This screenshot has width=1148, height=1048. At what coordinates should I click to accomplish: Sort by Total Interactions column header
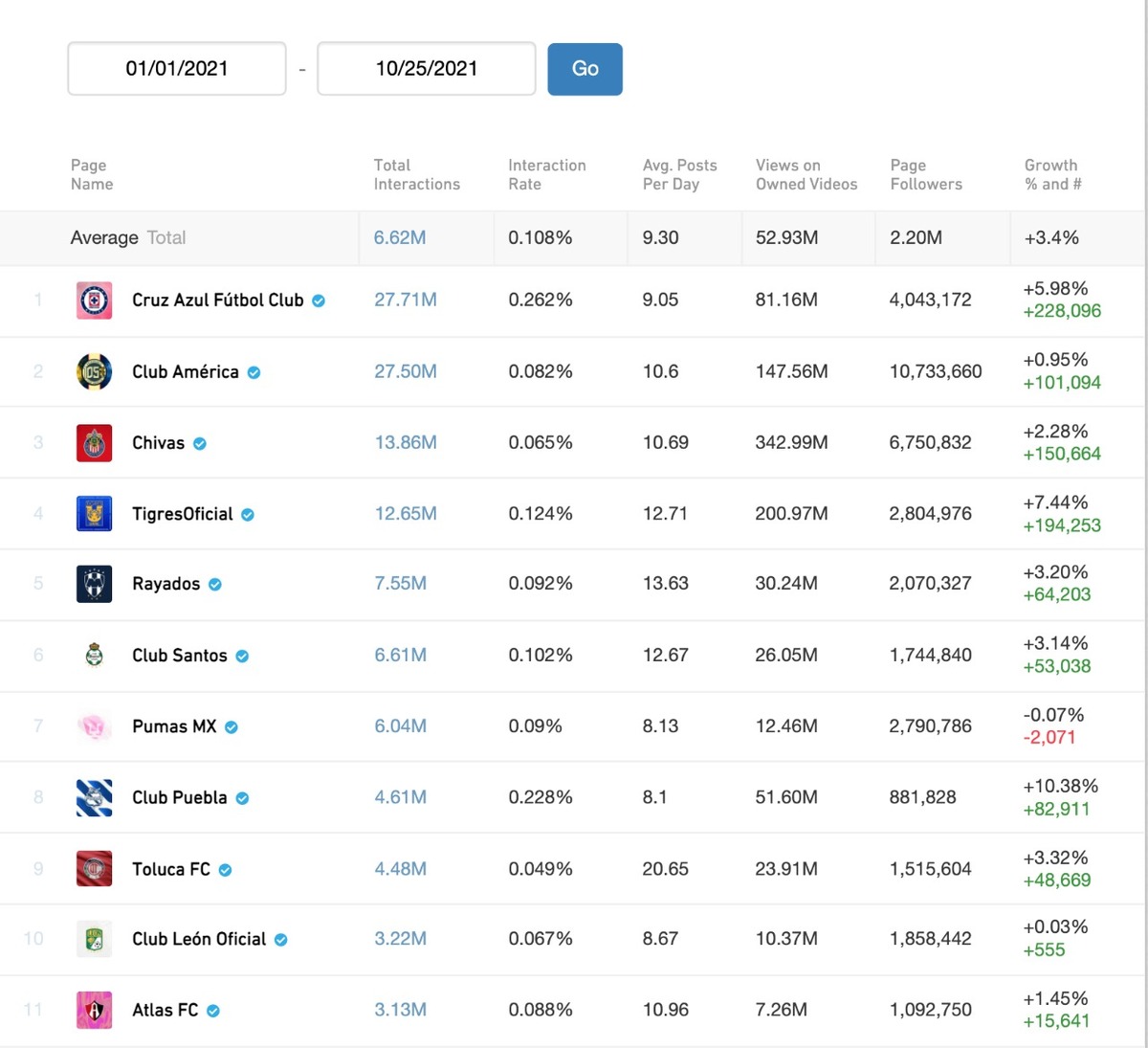coord(417,174)
